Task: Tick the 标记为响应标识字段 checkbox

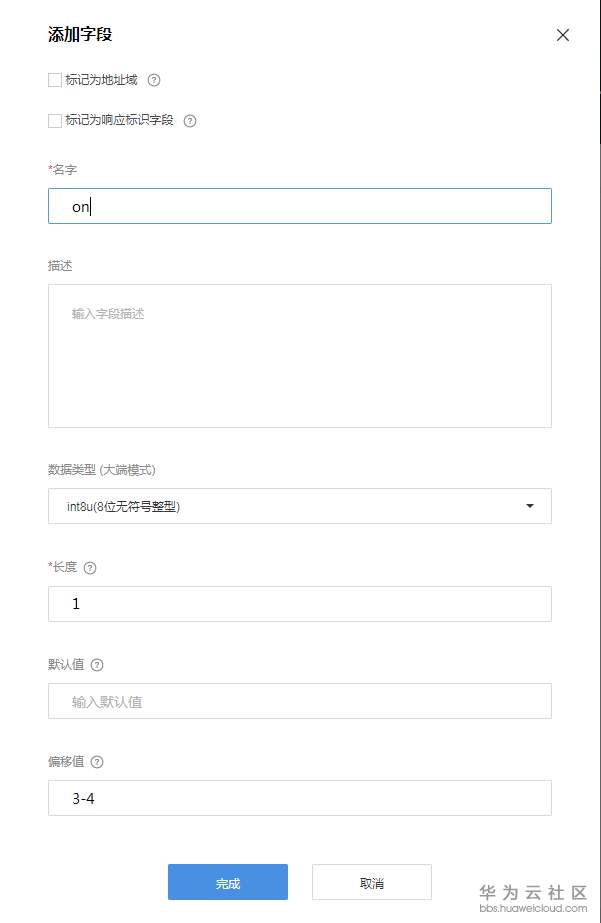Action: click(x=55, y=121)
